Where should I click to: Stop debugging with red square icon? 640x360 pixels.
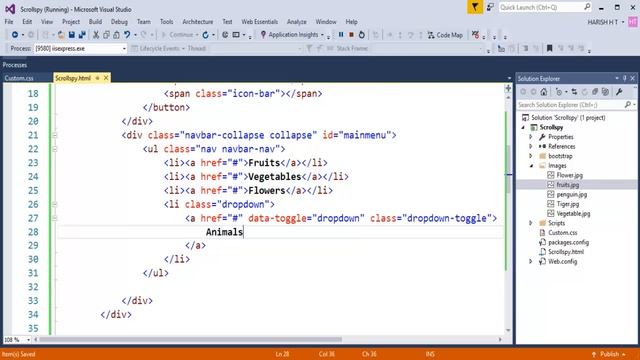pos(351,35)
